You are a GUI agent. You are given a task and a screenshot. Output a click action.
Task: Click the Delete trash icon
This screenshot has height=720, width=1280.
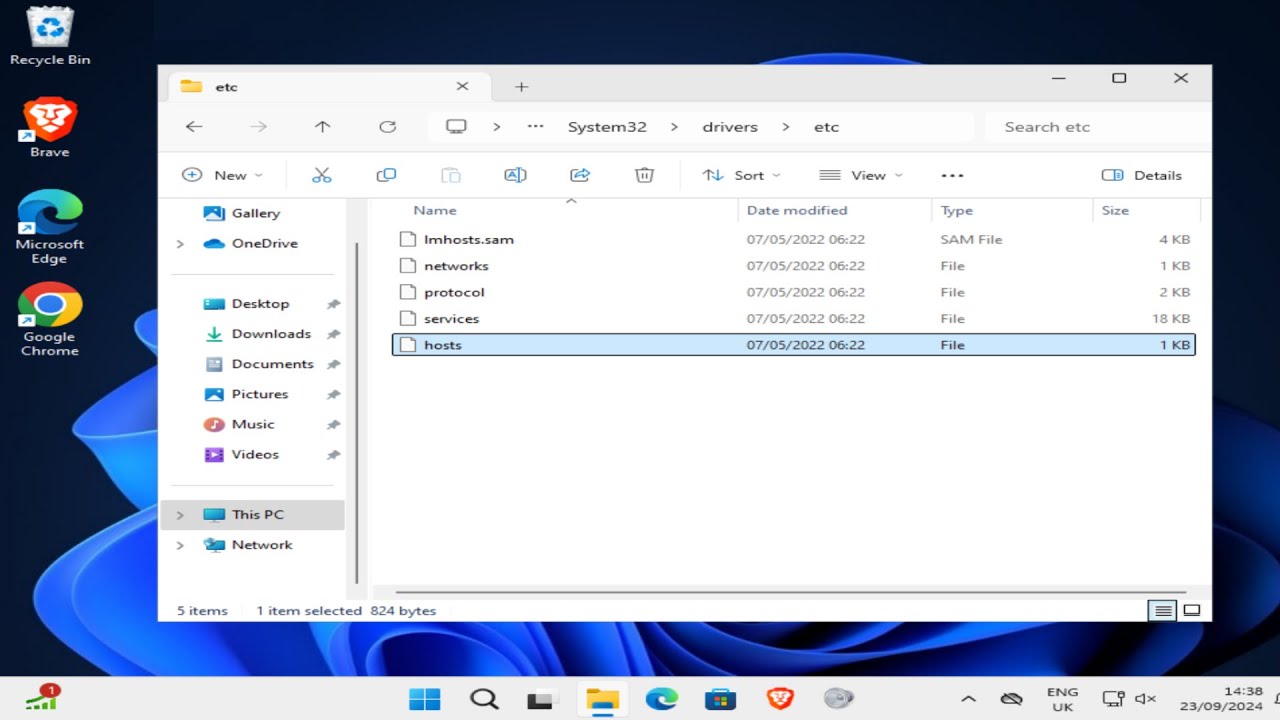(644, 175)
